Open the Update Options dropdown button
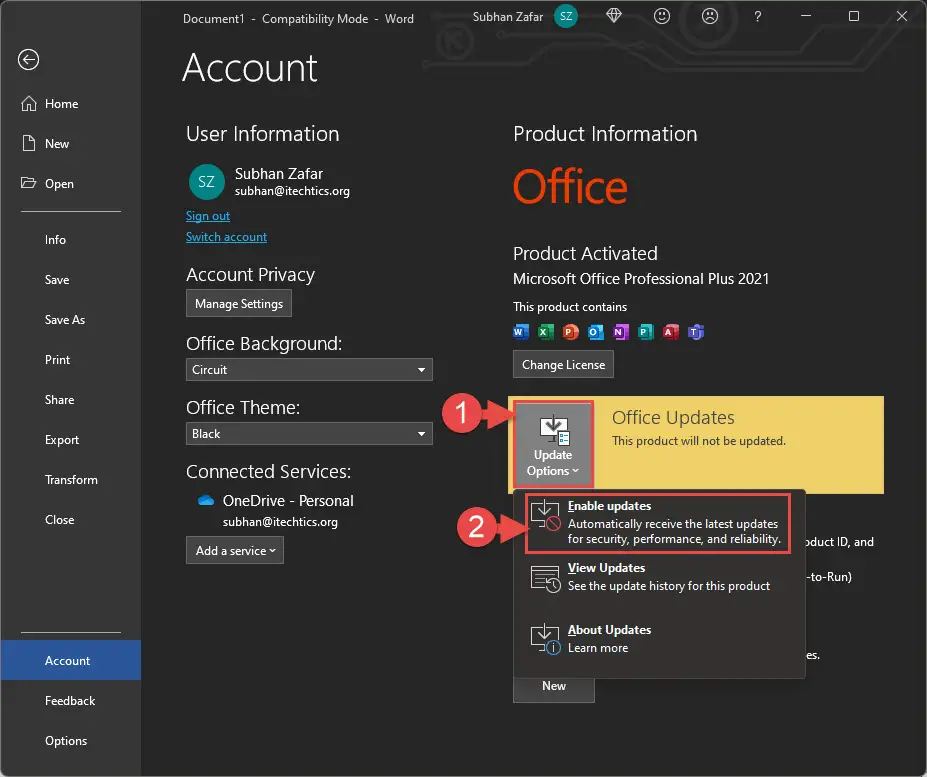Viewport: 927px width, 777px height. coord(553,445)
